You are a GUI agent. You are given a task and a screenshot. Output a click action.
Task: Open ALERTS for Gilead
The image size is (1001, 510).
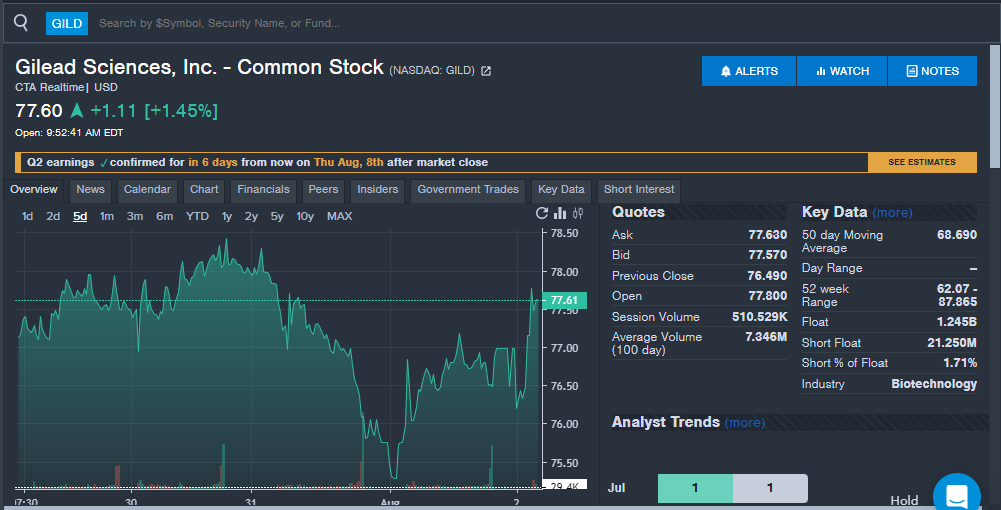[749, 71]
